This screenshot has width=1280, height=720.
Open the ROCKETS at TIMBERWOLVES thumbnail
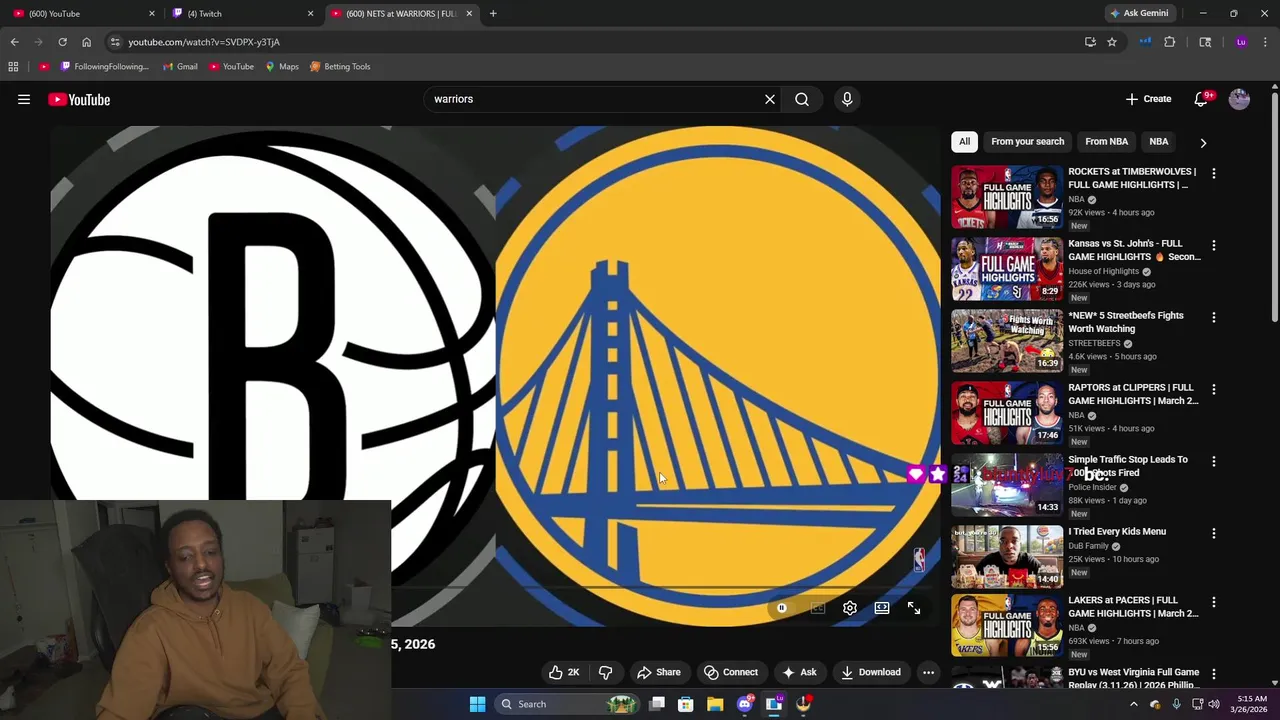[1007, 197]
